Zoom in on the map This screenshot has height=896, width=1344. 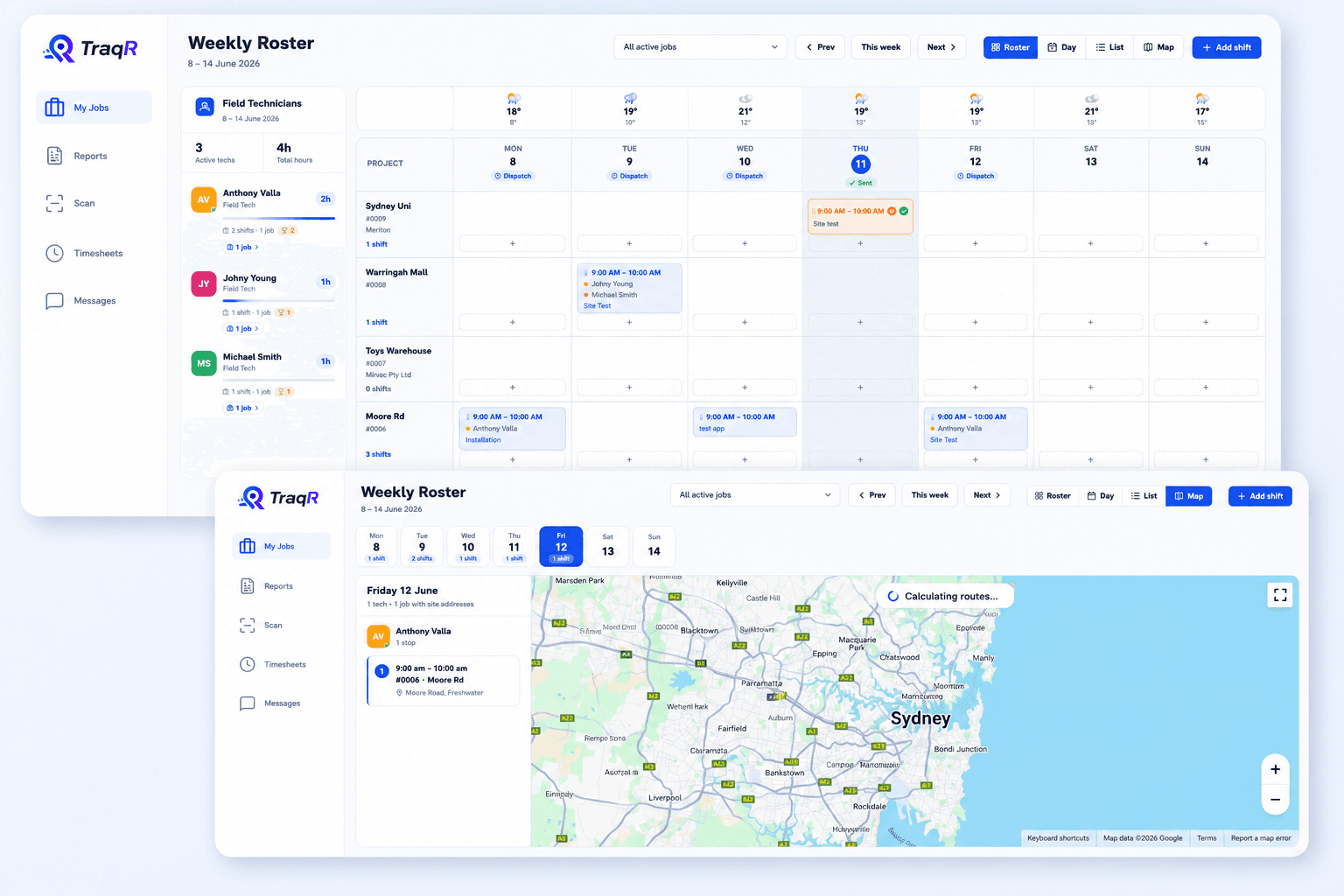1275,769
